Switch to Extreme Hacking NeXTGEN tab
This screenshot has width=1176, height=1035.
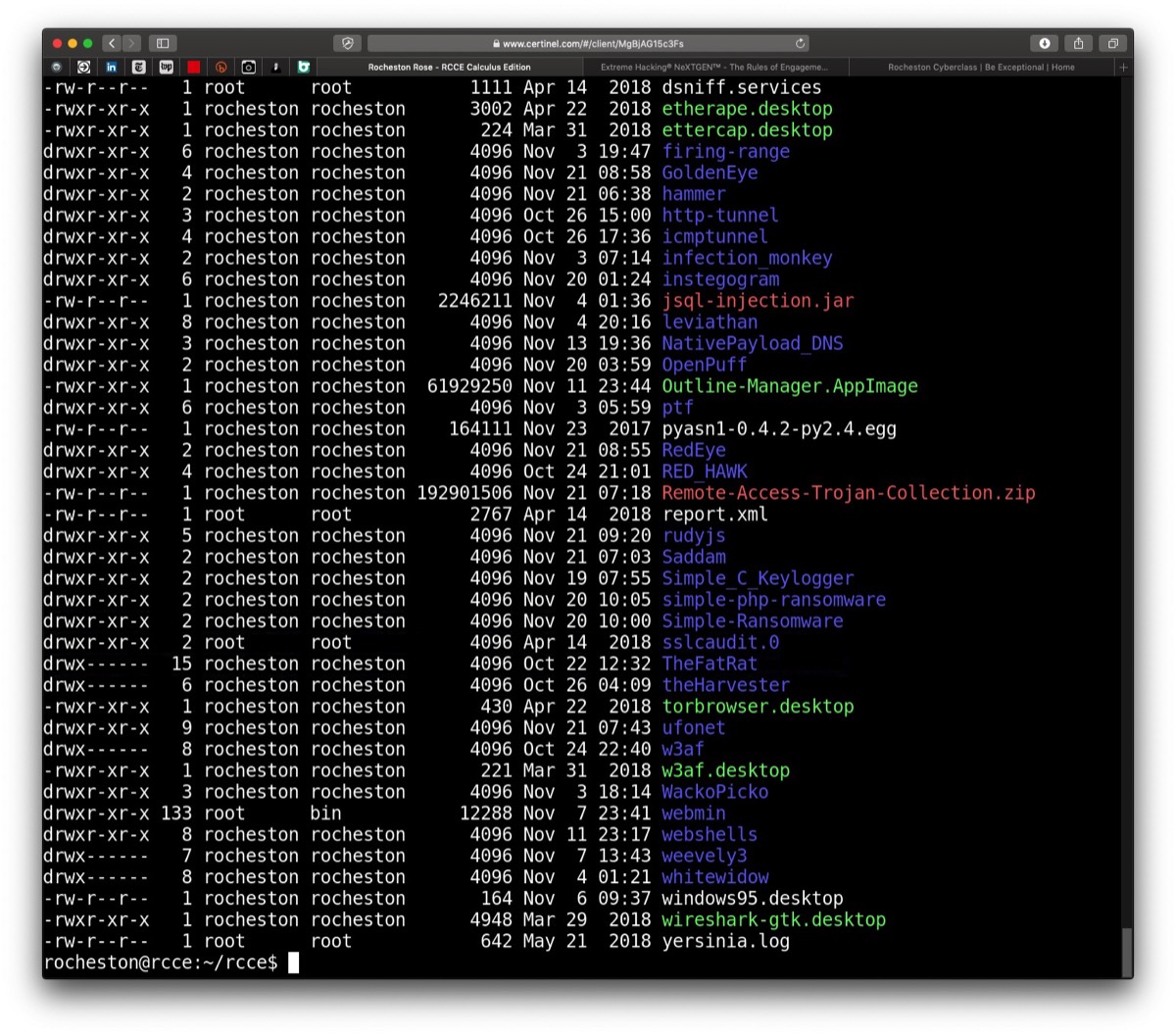click(714, 67)
